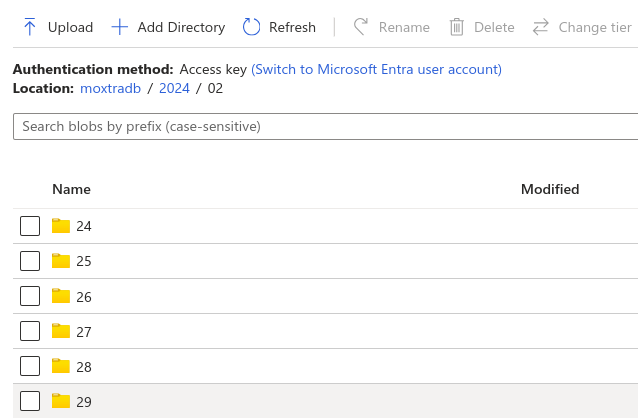Click the Change tier arrows icon
Image resolution: width=638 pixels, height=418 pixels.
click(x=541, y=27)
